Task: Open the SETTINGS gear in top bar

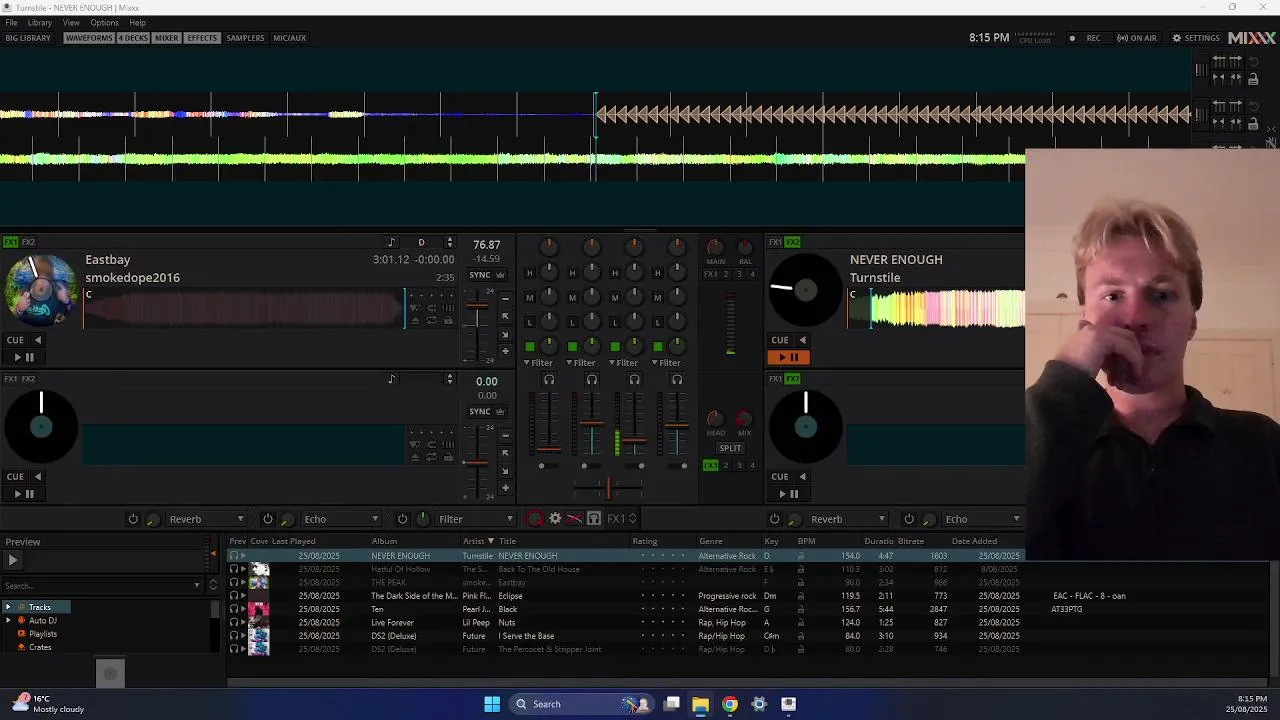Action: (1196, 38)
